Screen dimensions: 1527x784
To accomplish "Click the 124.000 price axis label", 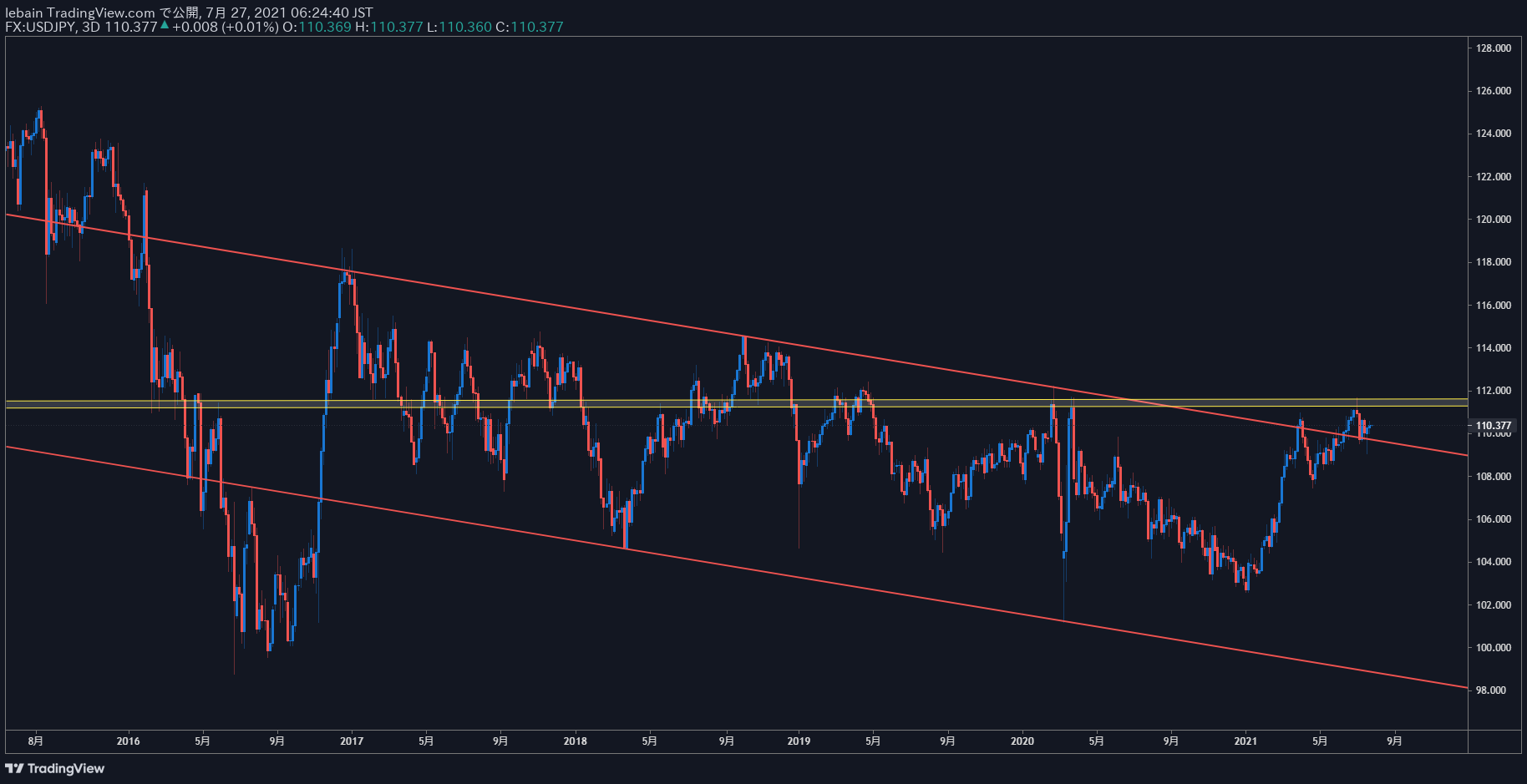I will [x=1494, y=134].
